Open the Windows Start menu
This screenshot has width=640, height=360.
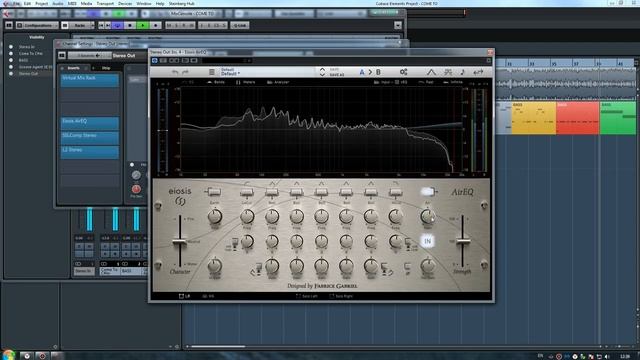pyautogui.click(x=8, y=355)
